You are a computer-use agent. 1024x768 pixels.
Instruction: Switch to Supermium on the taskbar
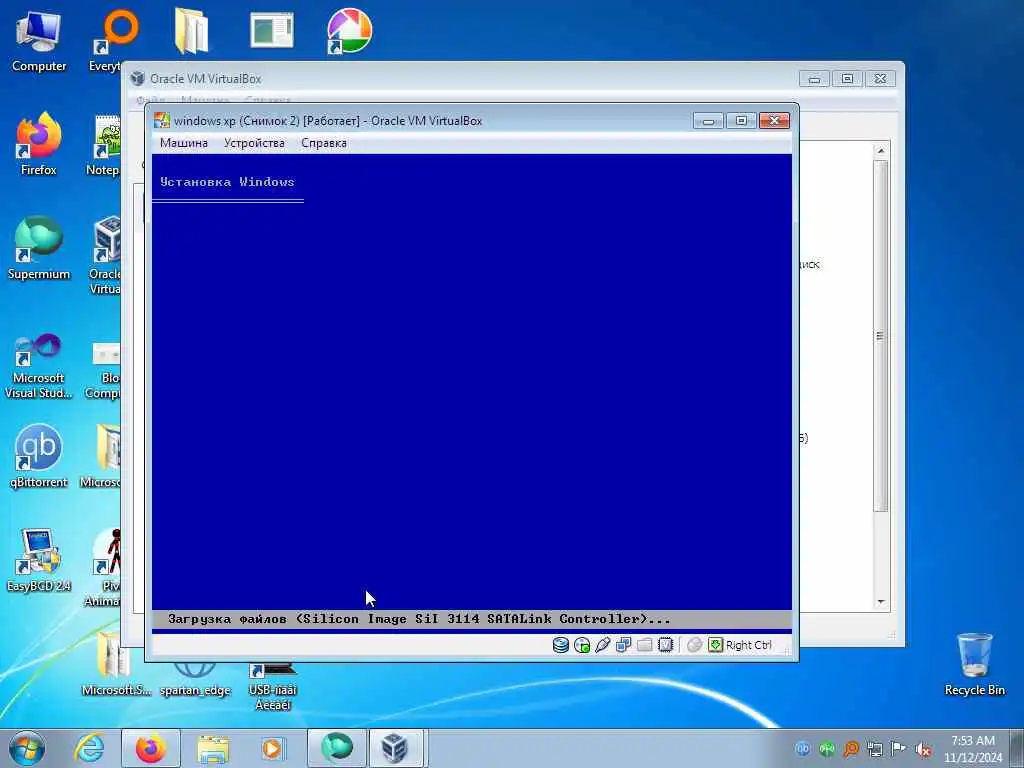336,748
